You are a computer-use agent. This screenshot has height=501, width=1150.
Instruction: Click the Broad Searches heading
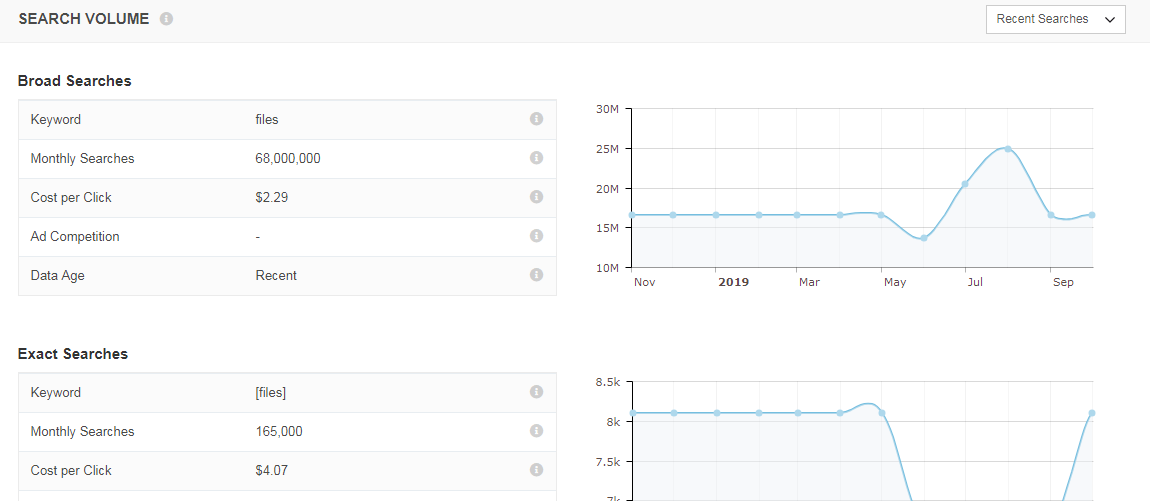75,81
